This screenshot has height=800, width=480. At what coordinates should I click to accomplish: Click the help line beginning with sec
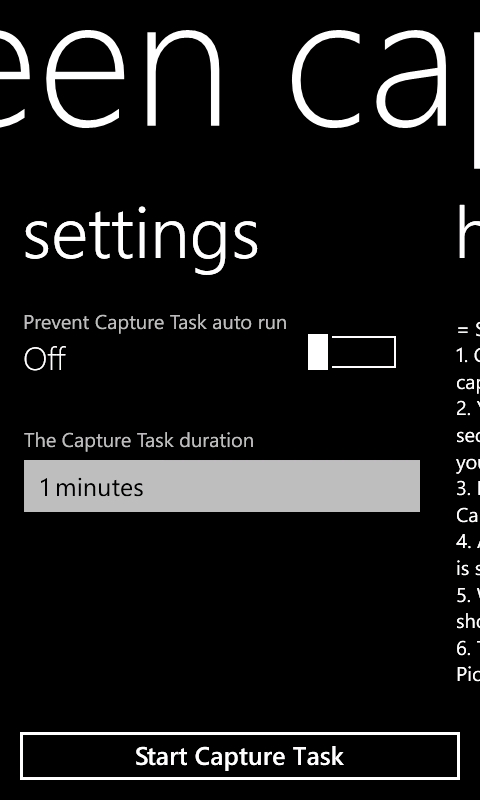click(468, 436)
